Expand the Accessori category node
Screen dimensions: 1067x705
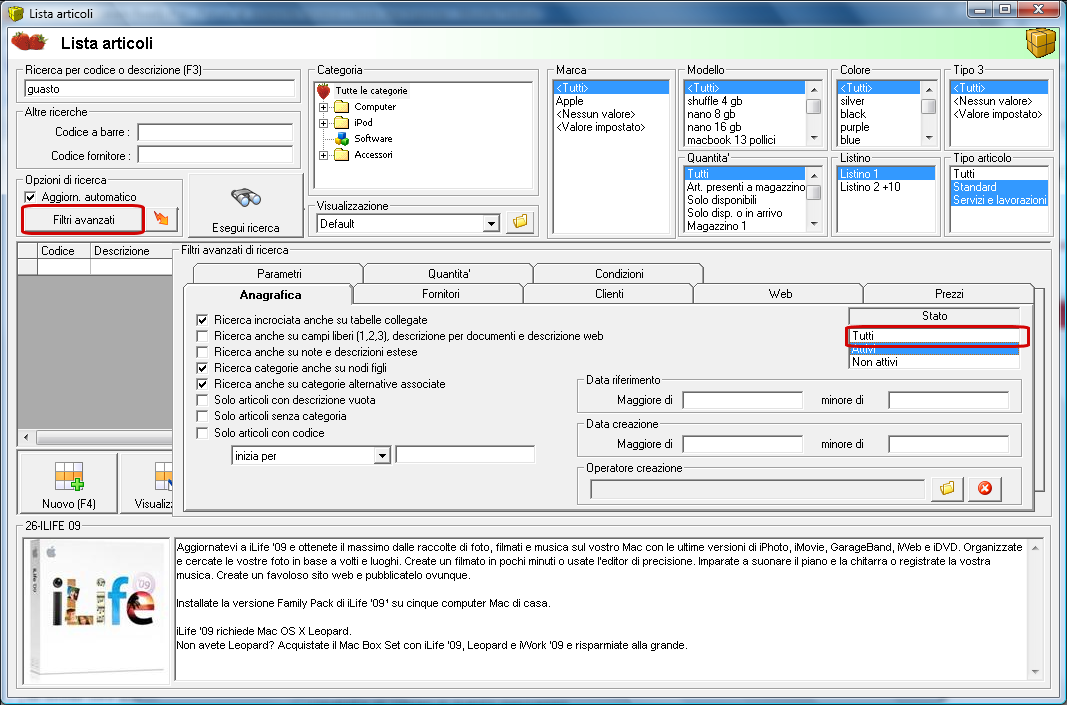point(324,155)
